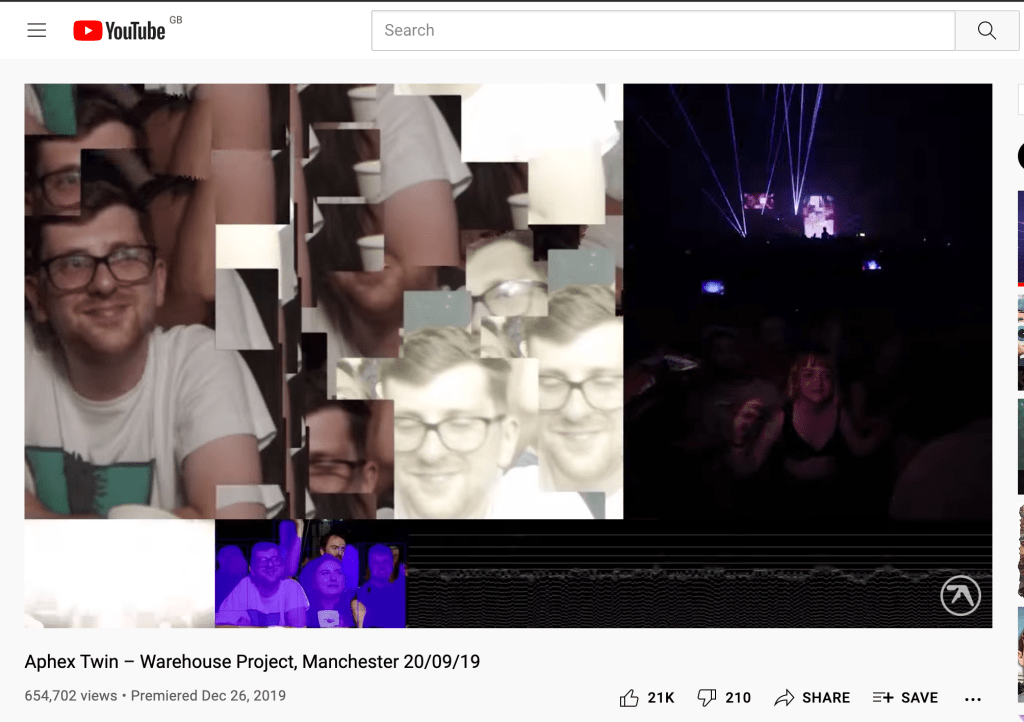
Task: Focus the Search text field
Action: (662, 31)
